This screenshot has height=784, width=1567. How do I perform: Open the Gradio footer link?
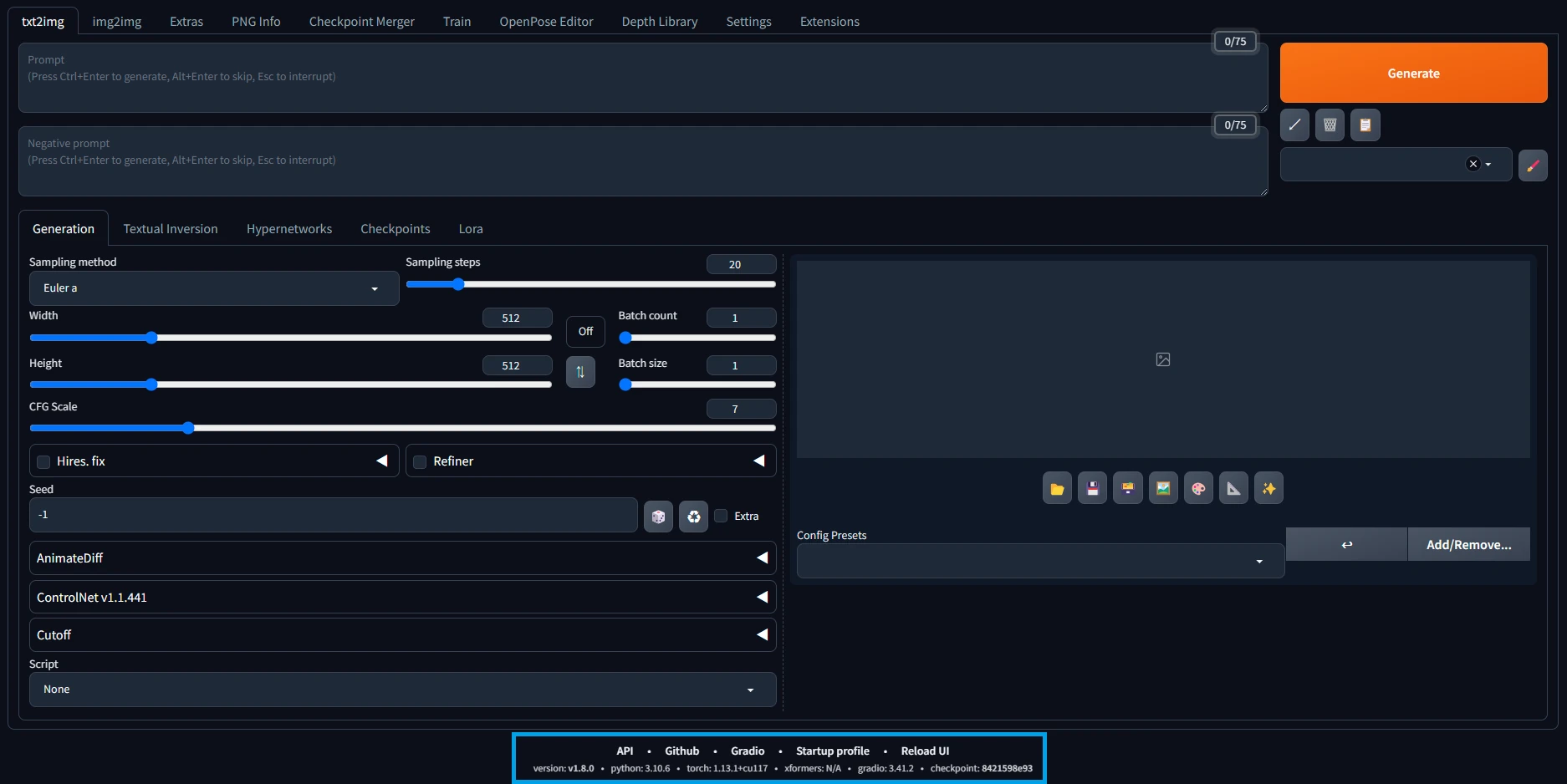coord(748,751)
